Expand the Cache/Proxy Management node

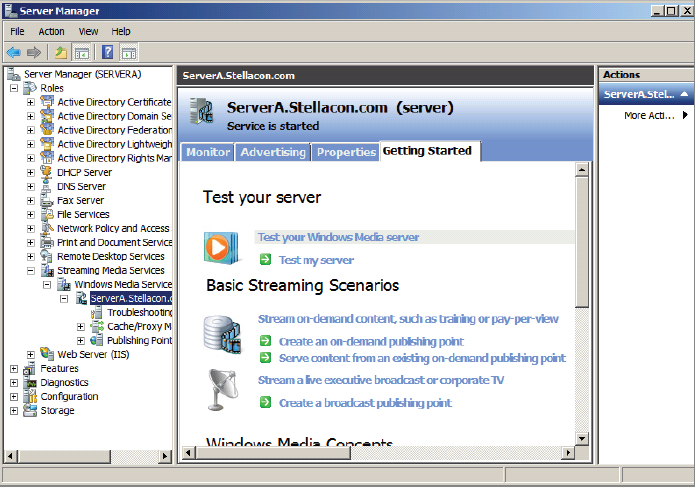coord(81,327)
